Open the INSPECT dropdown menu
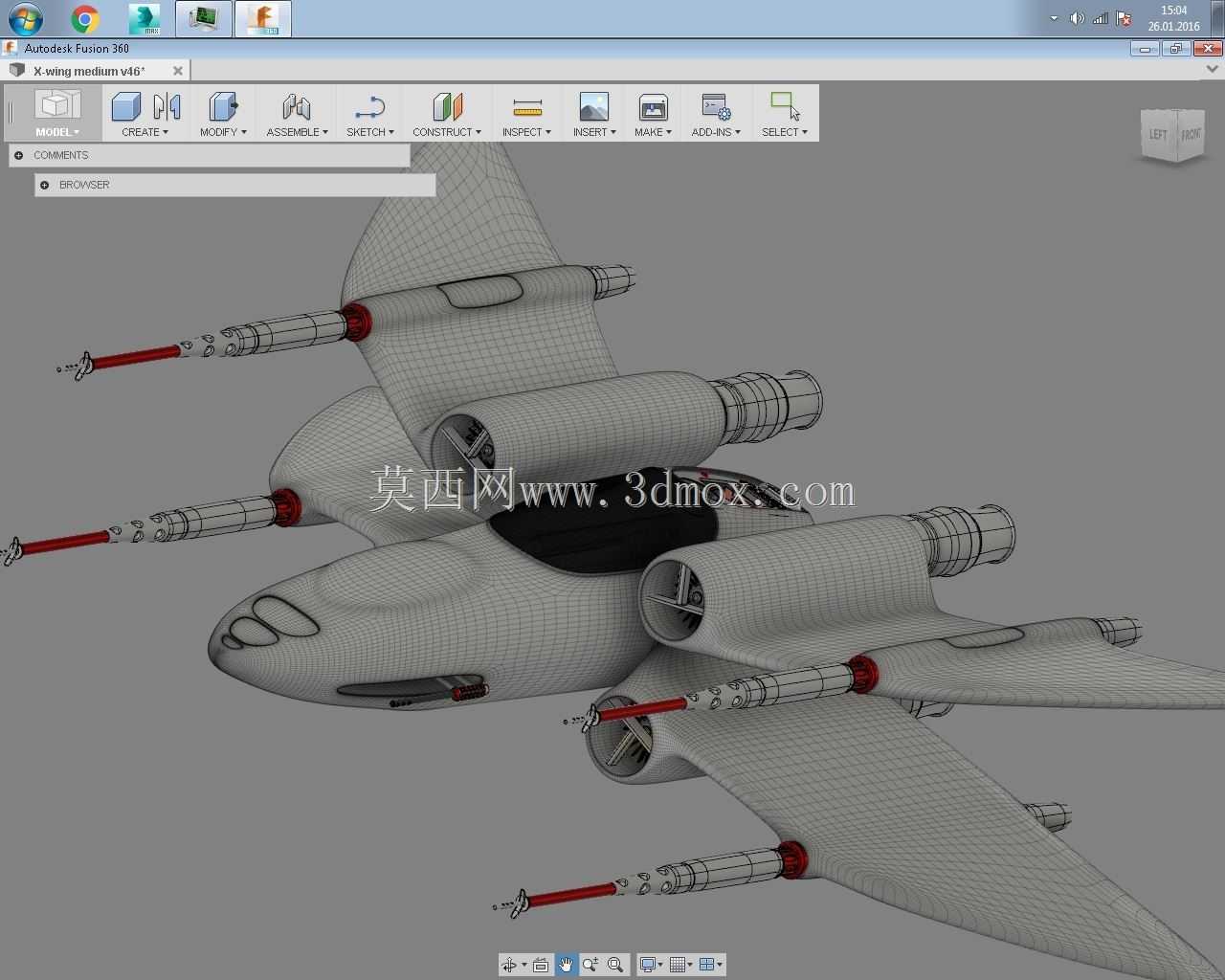The width and height of the screenshot is (1225, 980). 527,132
